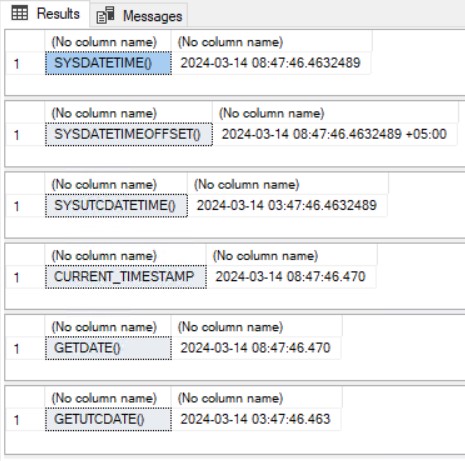Click the Results grid icon
This screenshot has height=461, width=465.
pos(19,13)
